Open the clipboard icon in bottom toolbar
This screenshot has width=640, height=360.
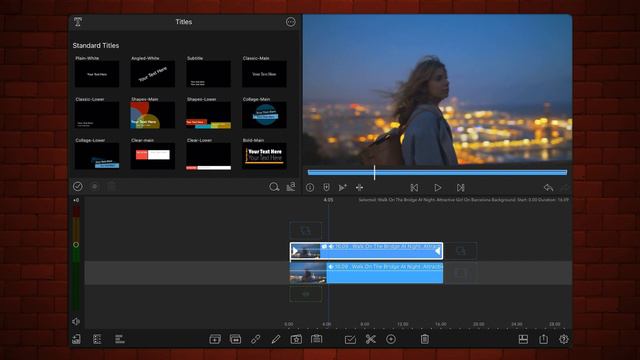tap(317, 339)
